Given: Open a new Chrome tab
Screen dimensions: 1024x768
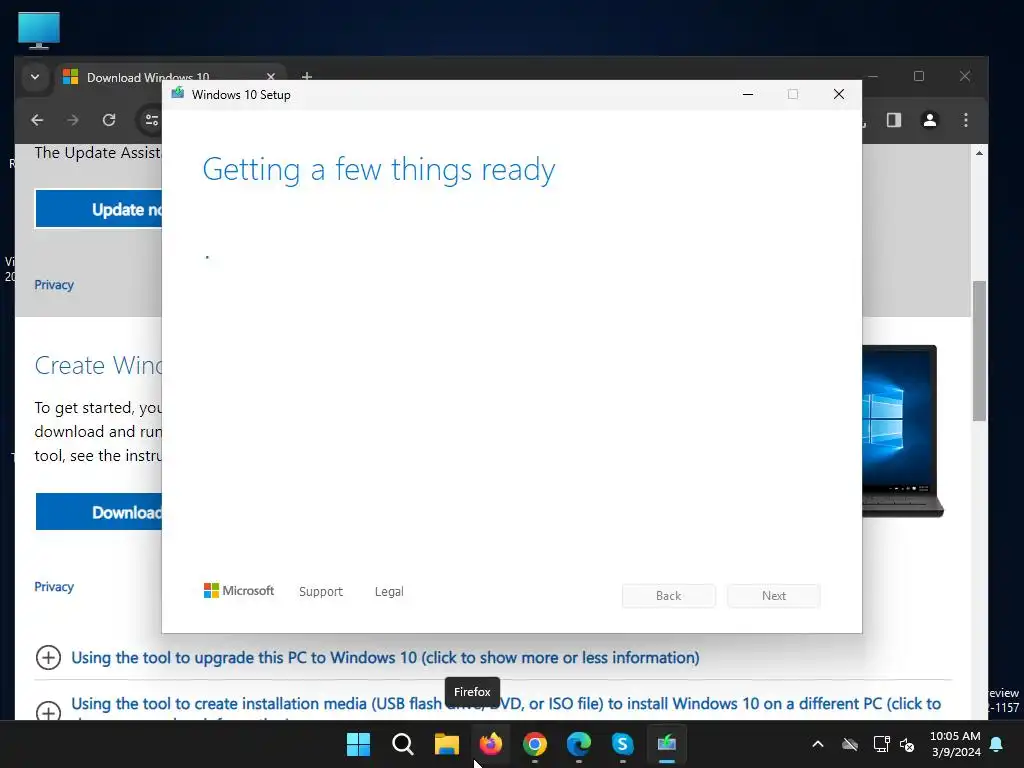Looking at the screenshot, I should point(306,76).
